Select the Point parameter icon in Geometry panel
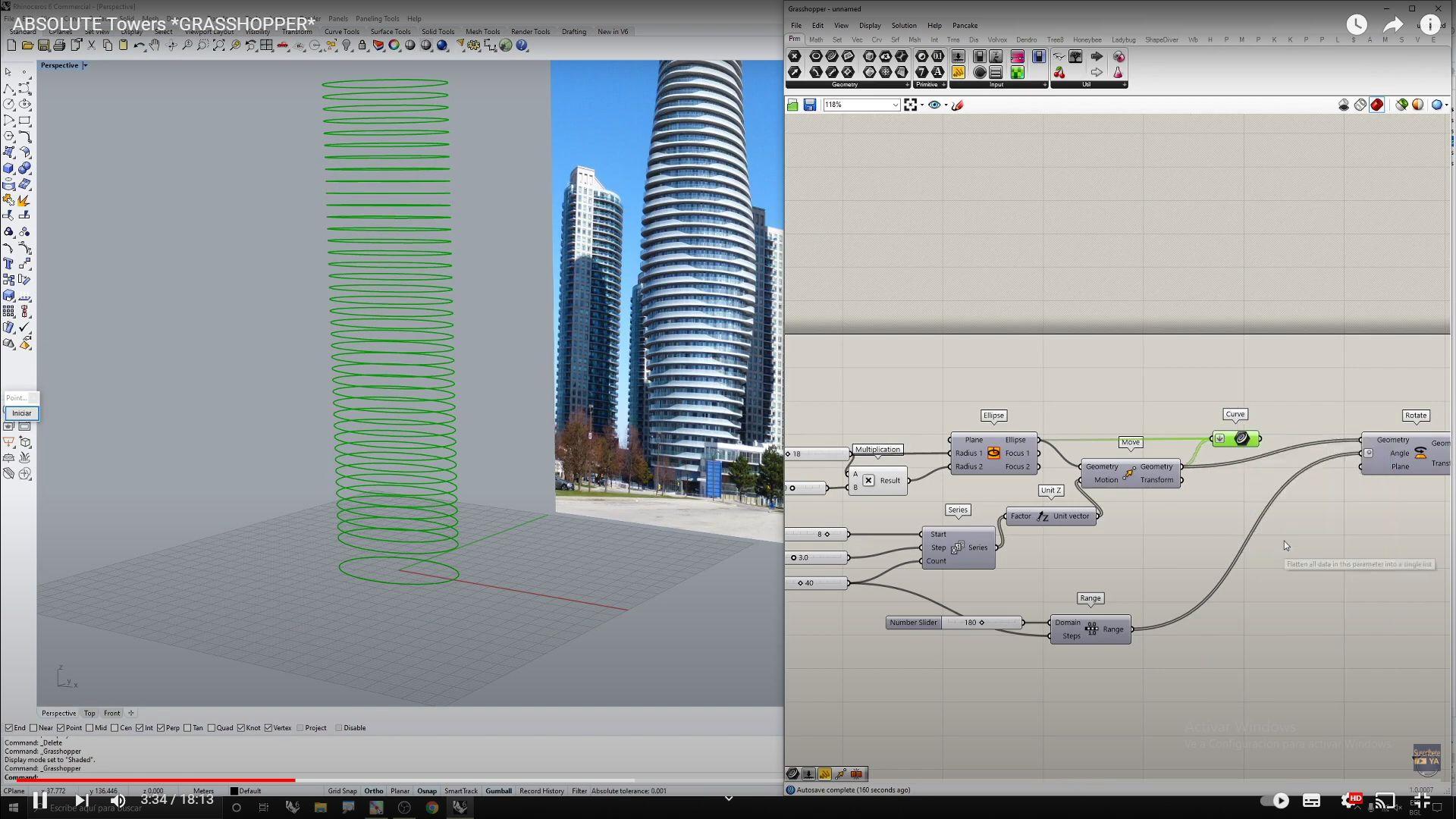This screenshot has height=819, width=1456. (x=795, y=57)
